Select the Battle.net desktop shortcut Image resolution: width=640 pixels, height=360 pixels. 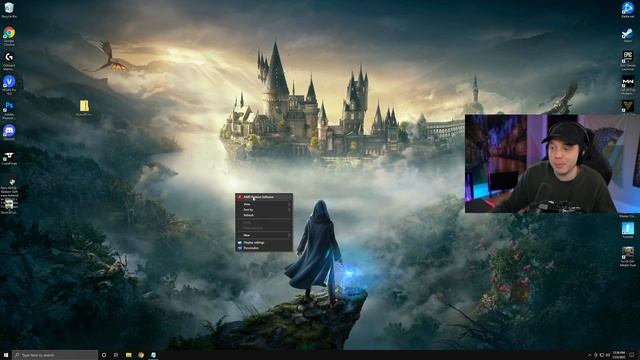[628, 10]
